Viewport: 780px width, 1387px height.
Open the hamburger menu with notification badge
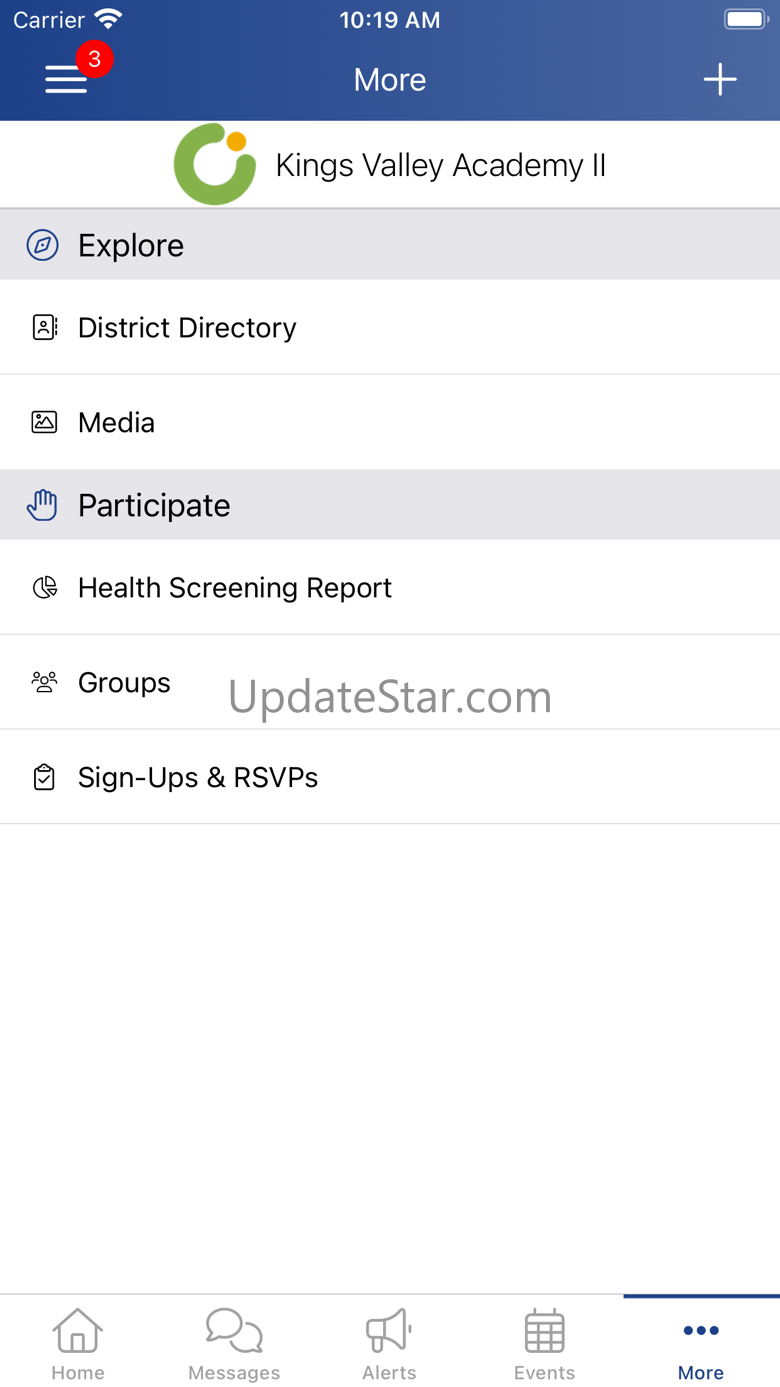(67, 79)
